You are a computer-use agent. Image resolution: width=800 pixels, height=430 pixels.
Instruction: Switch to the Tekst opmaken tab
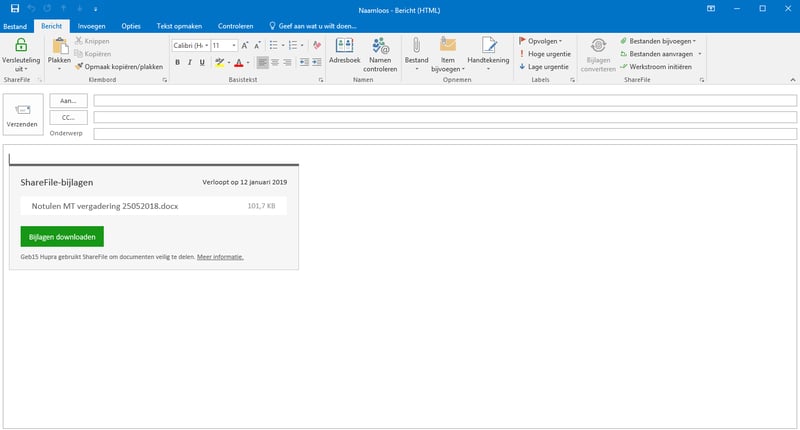pyautogui.click(x=179, y=26)
